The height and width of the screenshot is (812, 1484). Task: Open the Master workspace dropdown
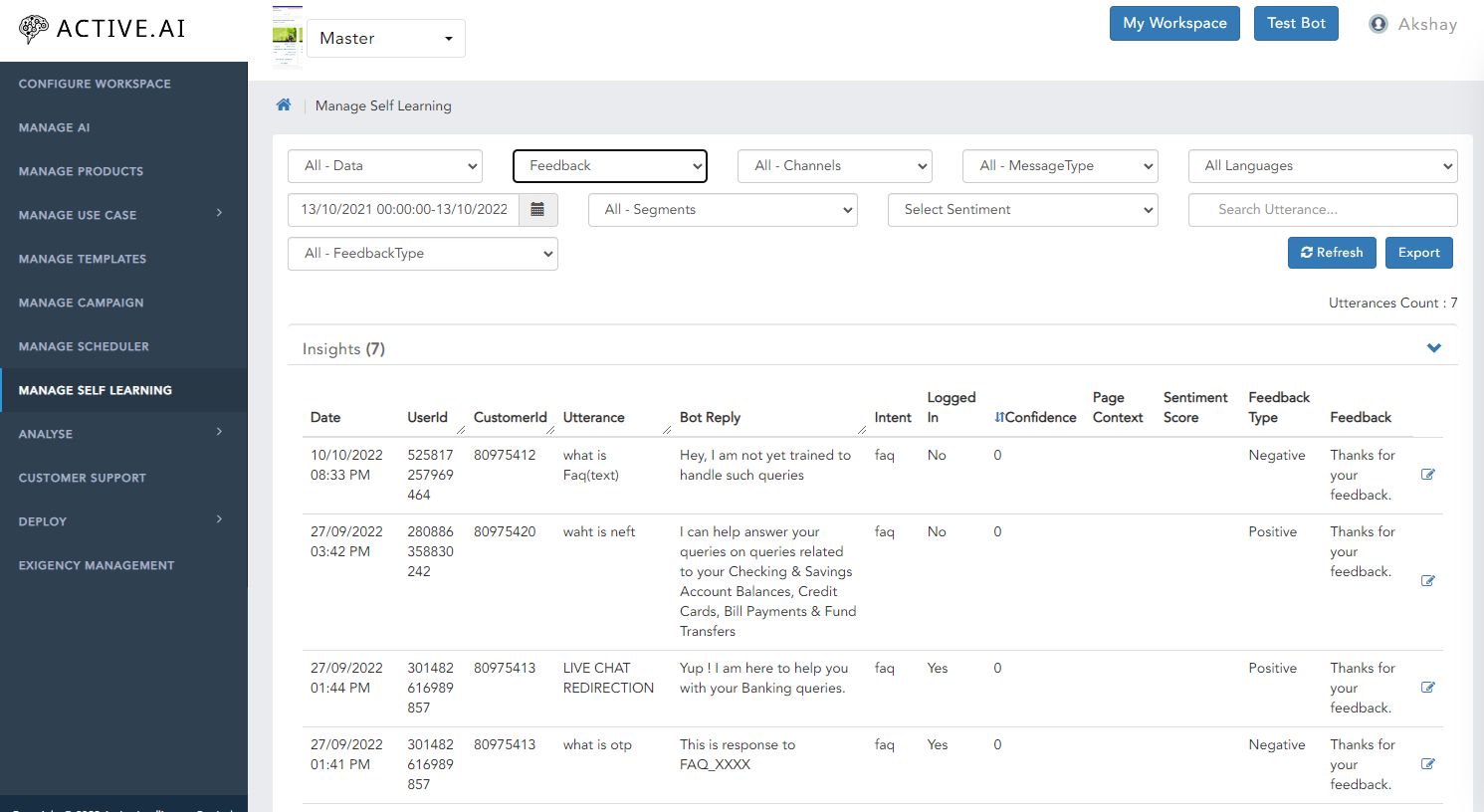(386, 38)
